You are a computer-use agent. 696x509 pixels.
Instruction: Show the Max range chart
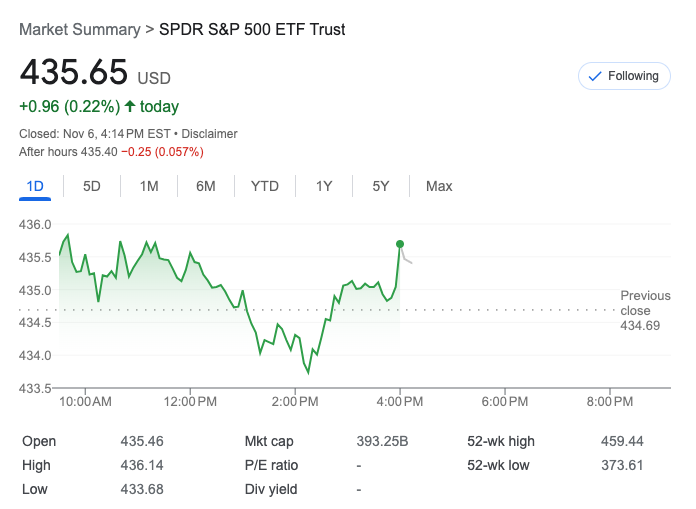coord(439,186)
